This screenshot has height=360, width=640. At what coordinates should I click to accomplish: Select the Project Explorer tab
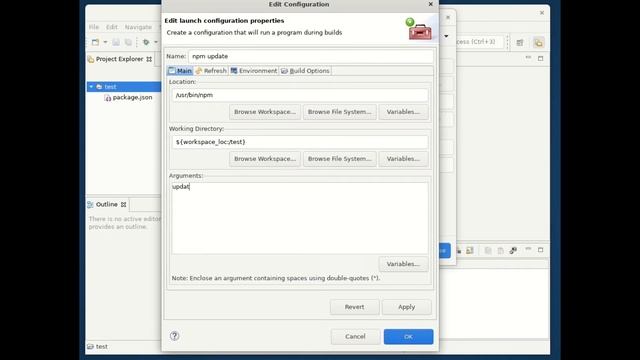[x=120, y=59]
